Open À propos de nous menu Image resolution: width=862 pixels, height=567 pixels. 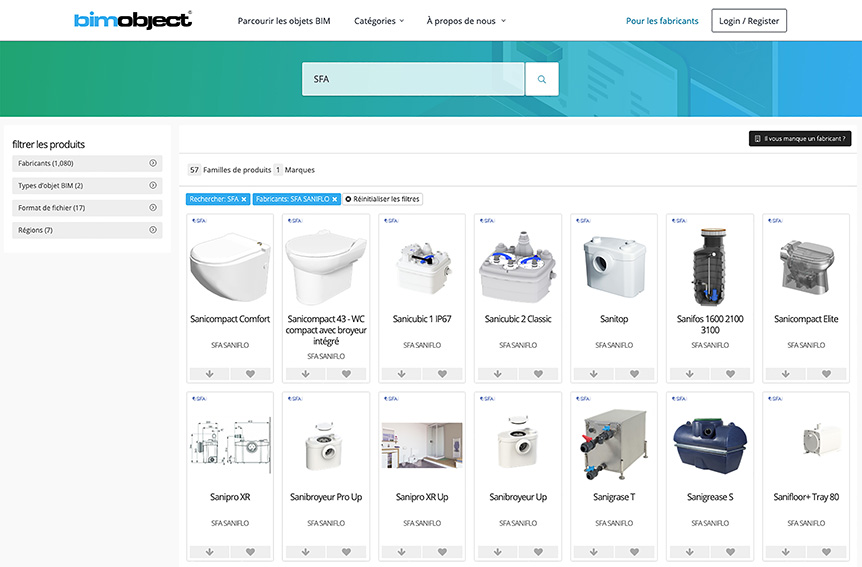(466, 21)
